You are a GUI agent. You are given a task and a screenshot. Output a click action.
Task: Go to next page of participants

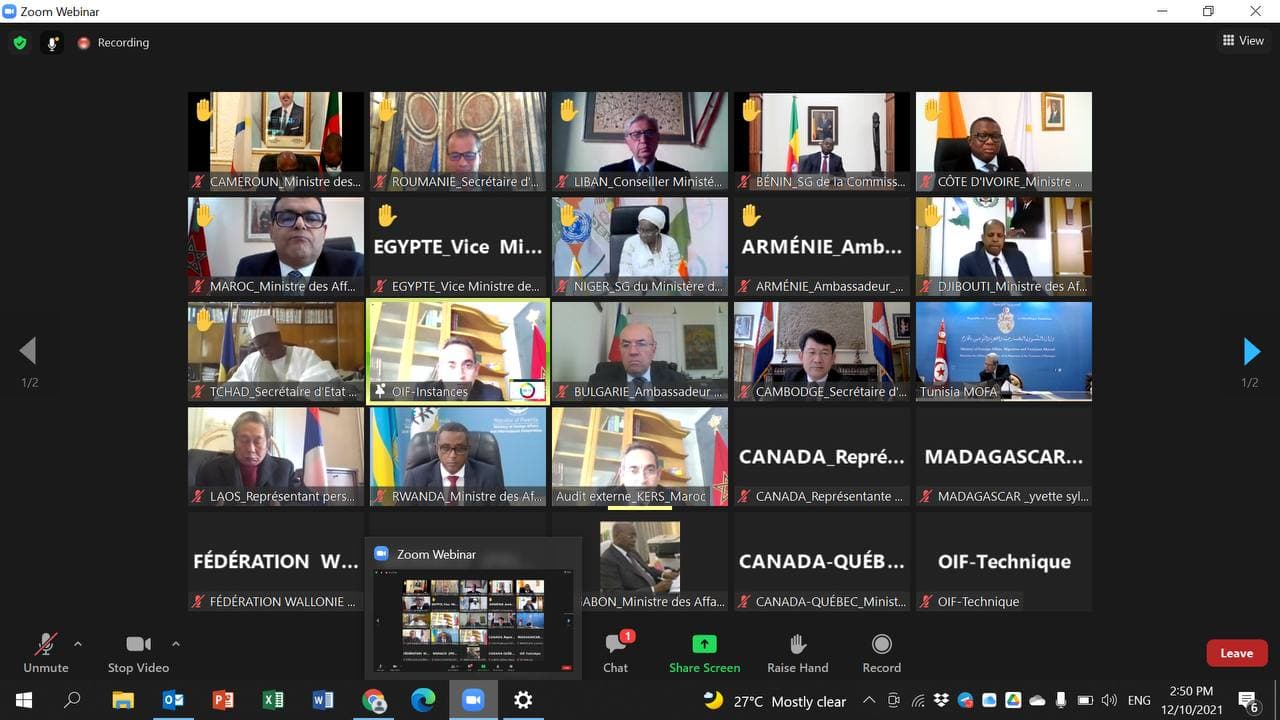[x=1251, y=352]
